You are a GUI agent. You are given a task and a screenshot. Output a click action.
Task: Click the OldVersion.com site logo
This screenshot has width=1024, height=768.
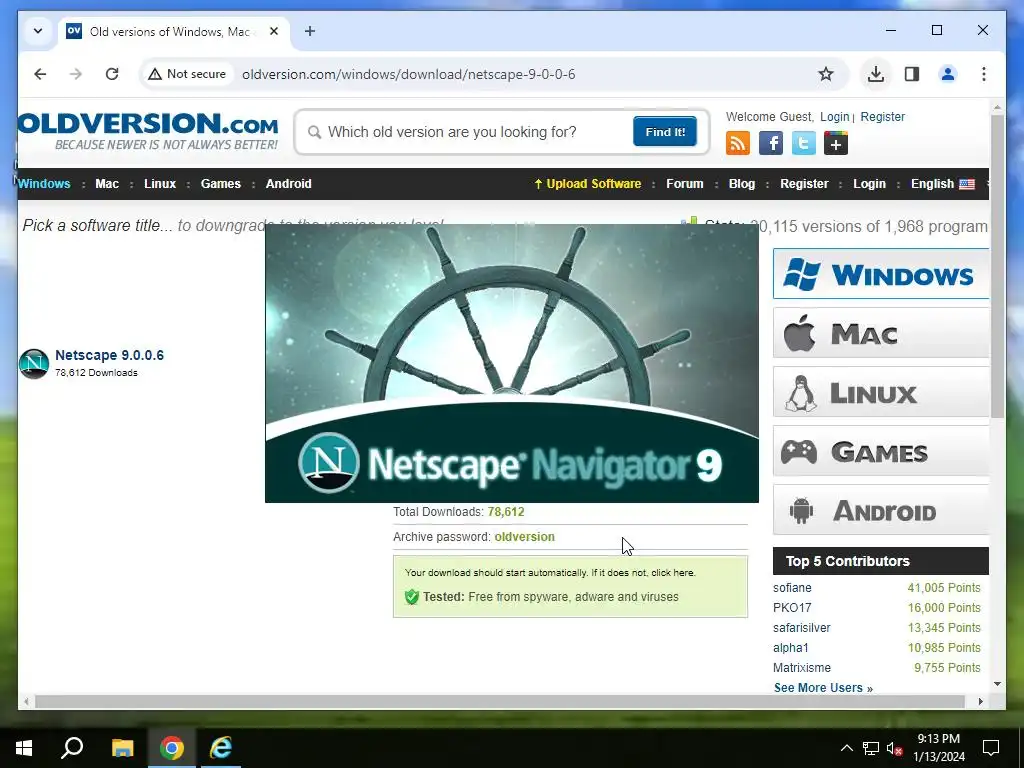pos(148,131)
